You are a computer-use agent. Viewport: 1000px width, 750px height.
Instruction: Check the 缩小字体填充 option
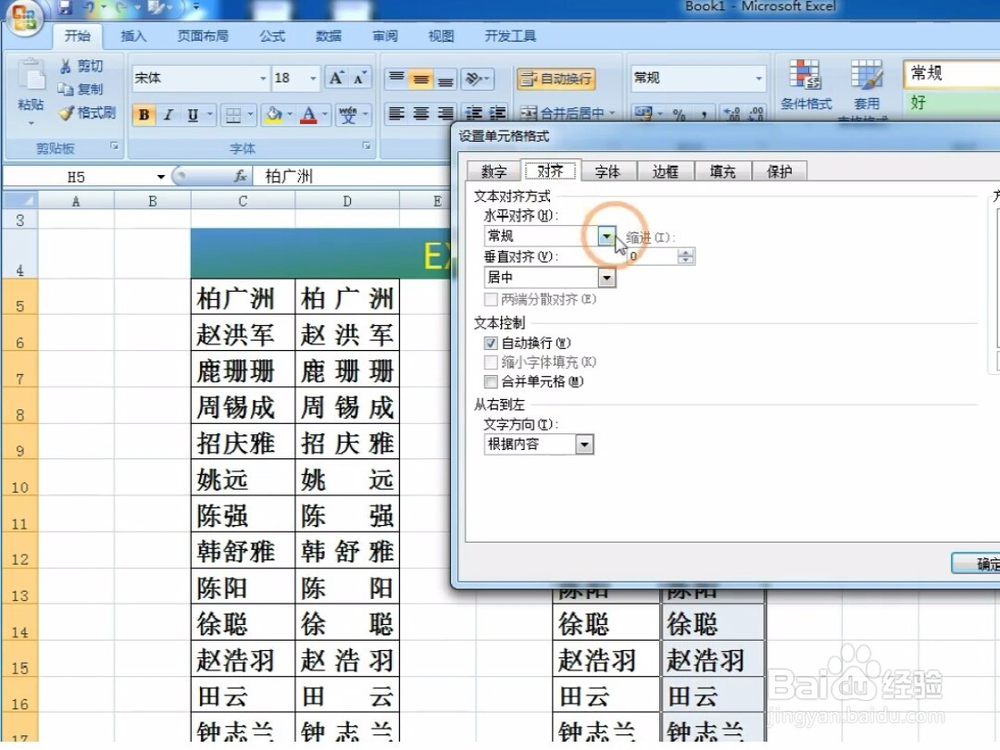pyautogui.click(x=491, y=362)
